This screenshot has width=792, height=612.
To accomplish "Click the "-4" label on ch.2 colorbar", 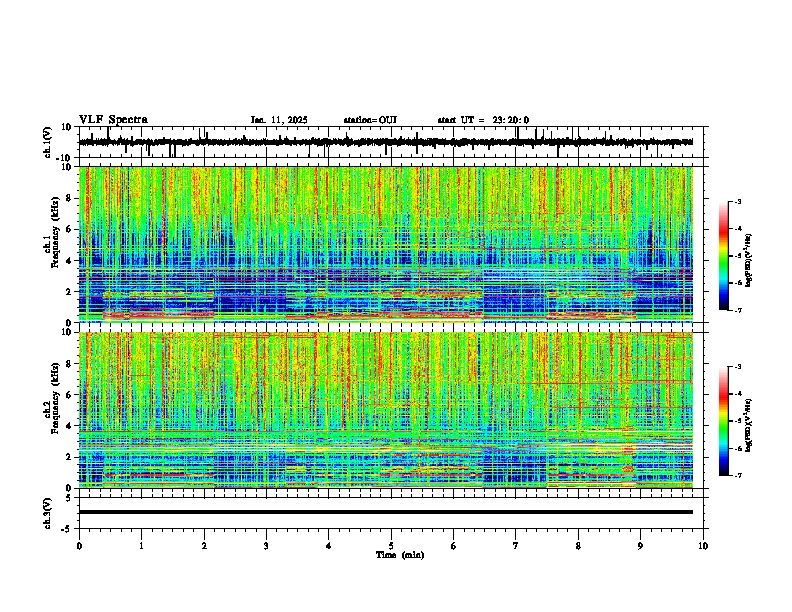I will coord(737,394).
